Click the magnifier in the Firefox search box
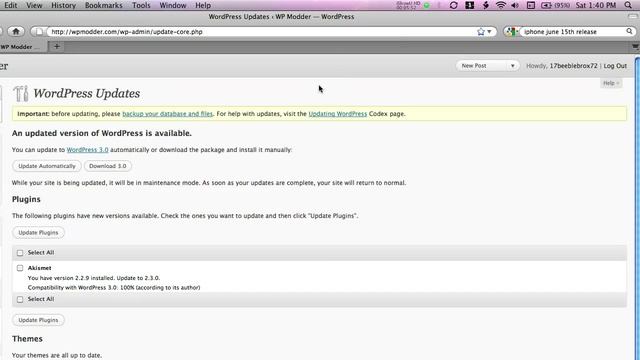Viewport: 640px width, 360px height. pos(629,31)
